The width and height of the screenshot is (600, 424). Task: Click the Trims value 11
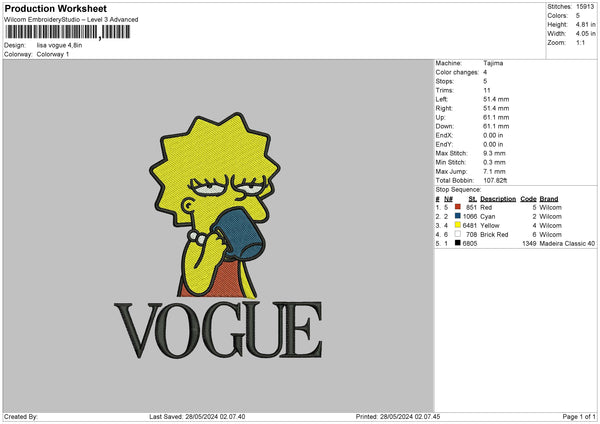[x=487, y=90]
